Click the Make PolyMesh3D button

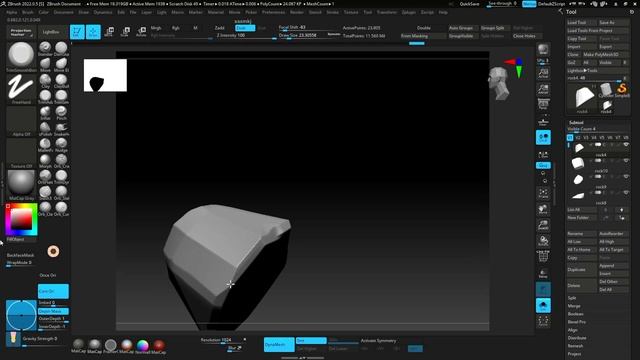point(605,54)
